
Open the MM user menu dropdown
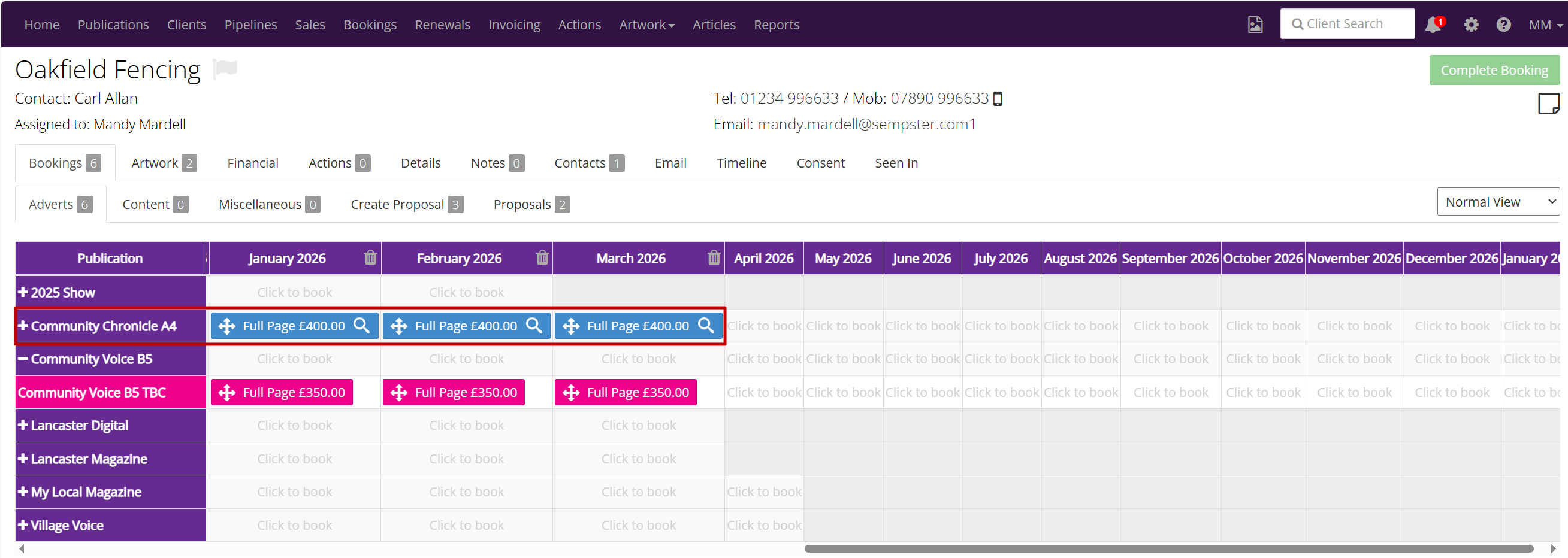[1545, 25]
